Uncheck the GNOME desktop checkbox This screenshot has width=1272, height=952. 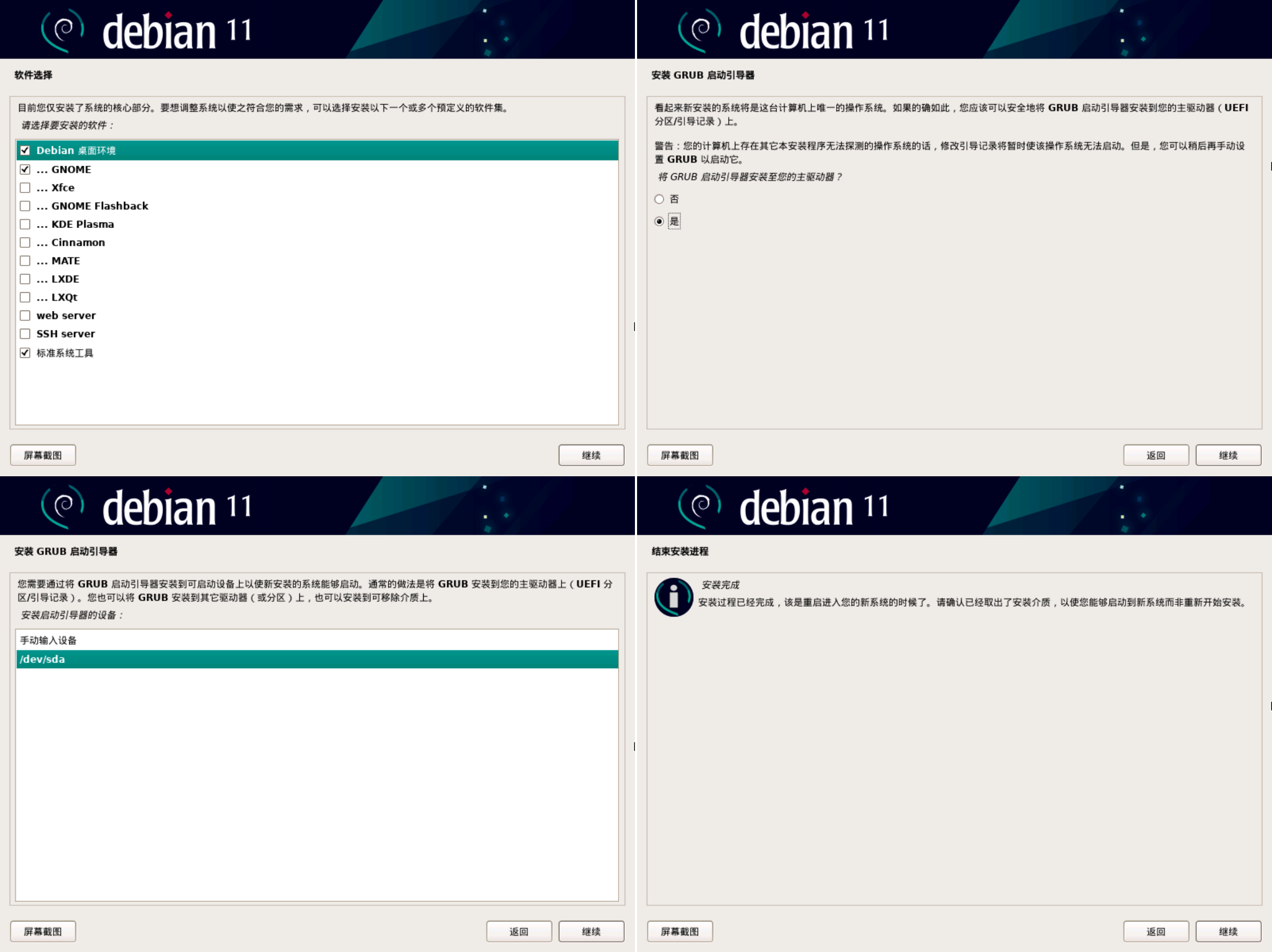coord(25,169)
